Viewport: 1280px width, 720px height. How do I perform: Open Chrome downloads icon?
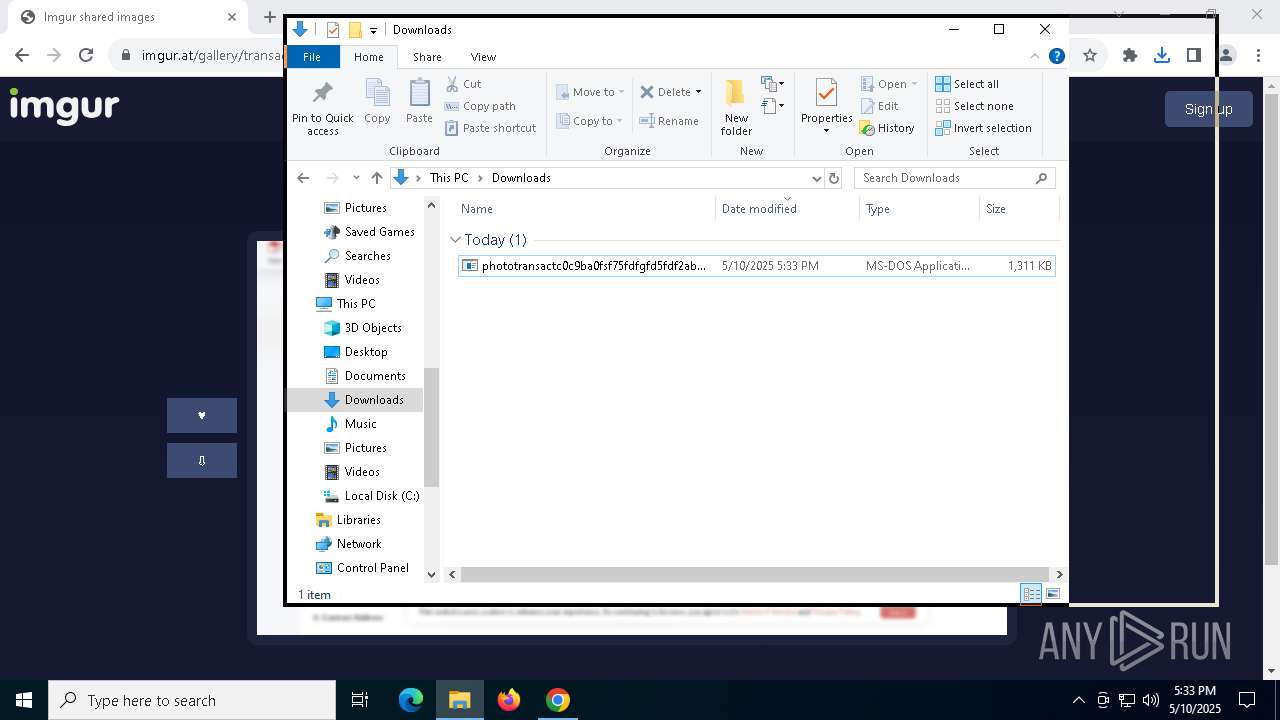click(1161, 56)
